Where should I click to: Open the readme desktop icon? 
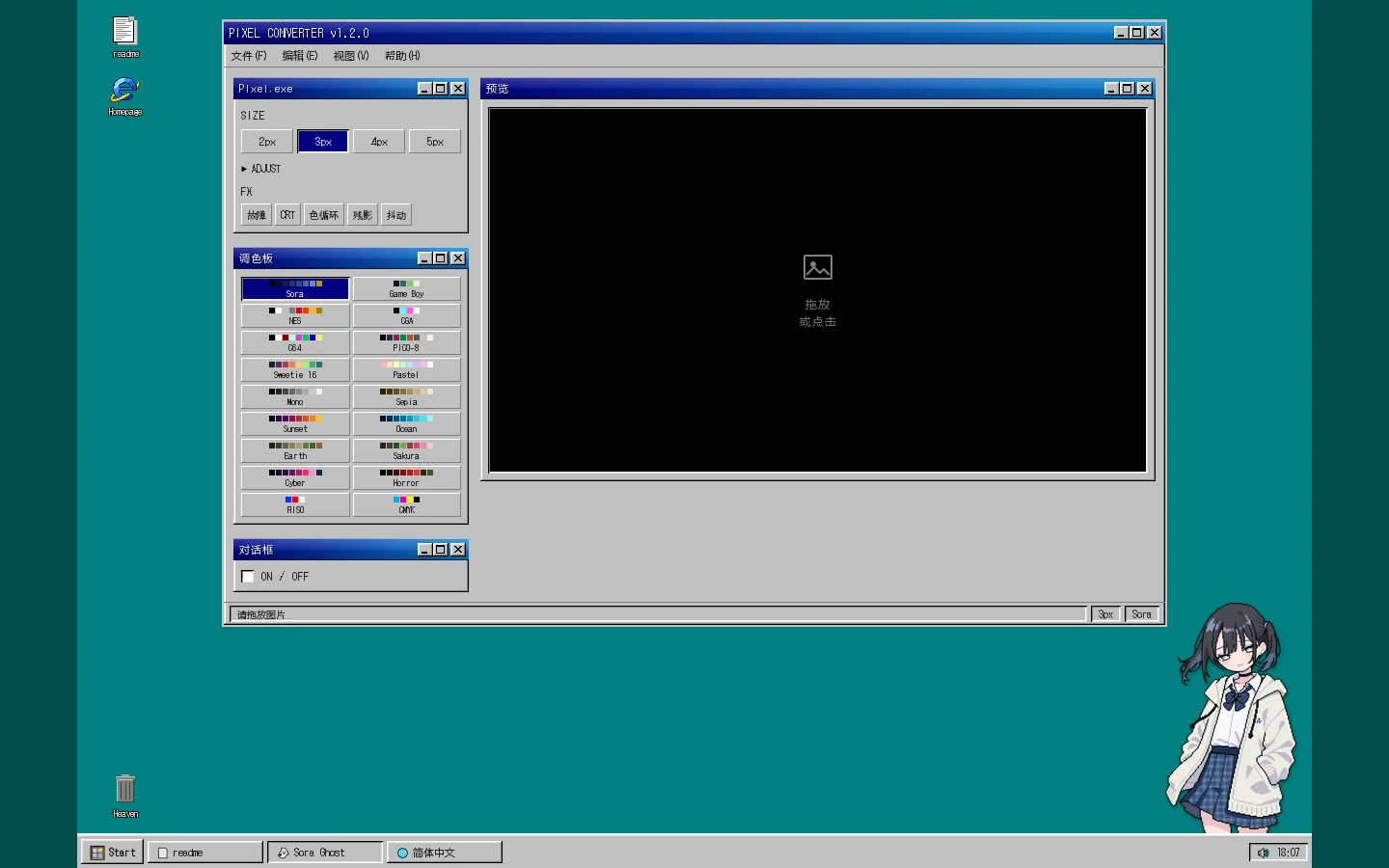pyautogui.click(x=125, y=37)
